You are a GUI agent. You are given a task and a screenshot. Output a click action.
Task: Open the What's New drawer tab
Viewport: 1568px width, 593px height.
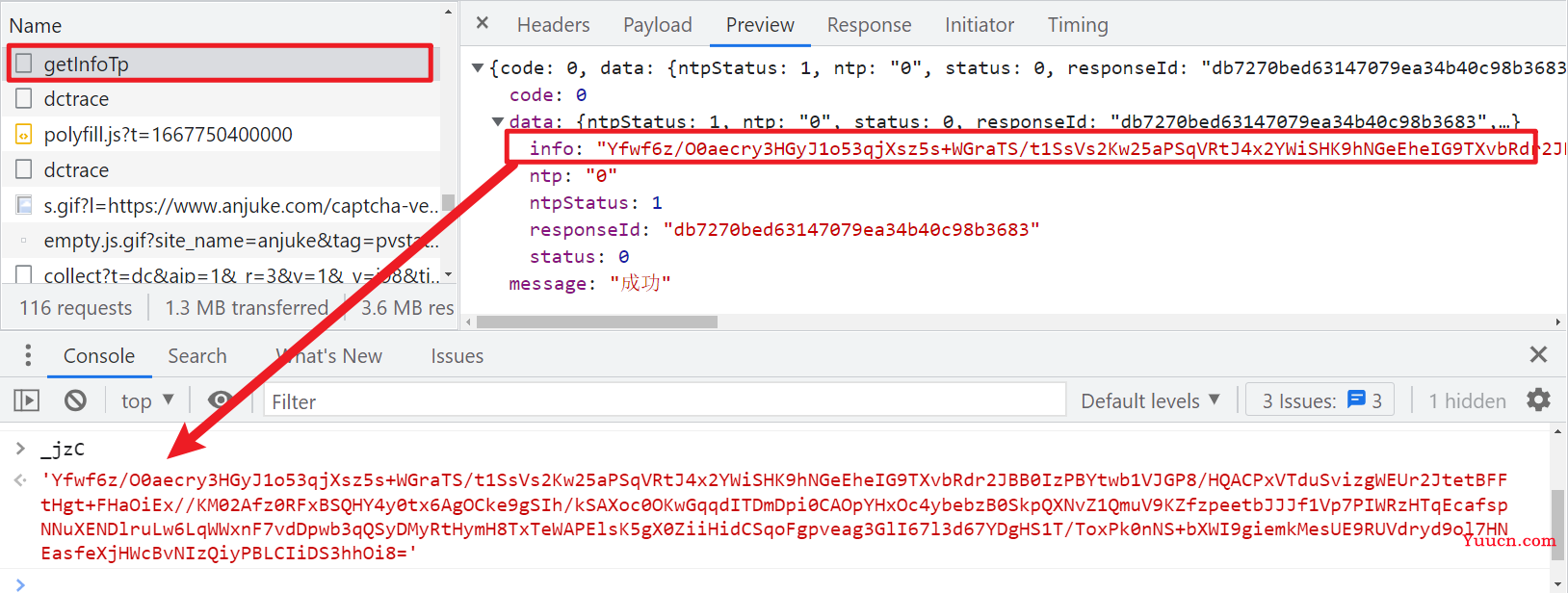tap(328, 356)
